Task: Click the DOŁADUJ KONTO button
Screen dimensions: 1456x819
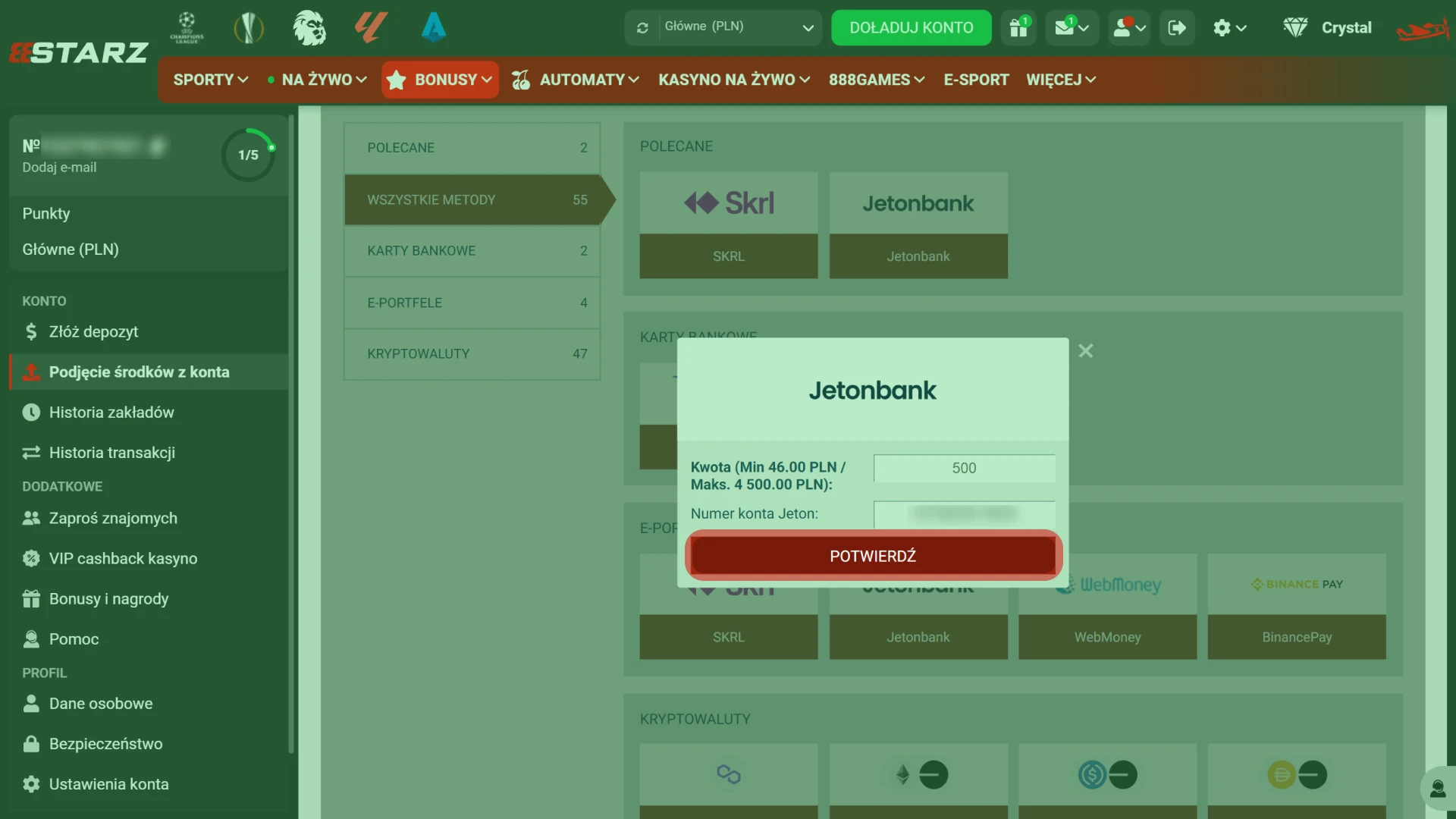Action: (x=911, y=28)
